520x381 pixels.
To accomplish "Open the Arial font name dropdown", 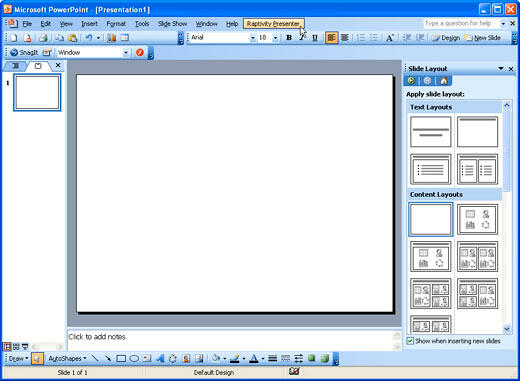I will point(252,38).
